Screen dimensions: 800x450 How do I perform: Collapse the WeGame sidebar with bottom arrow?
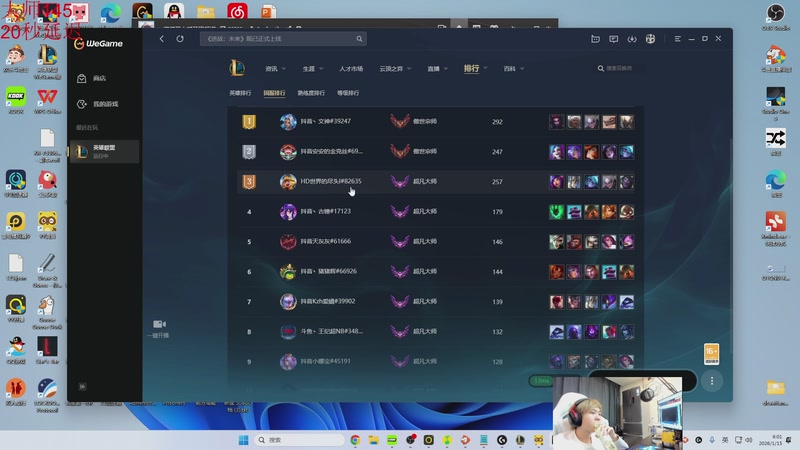[x=83, y=387]
